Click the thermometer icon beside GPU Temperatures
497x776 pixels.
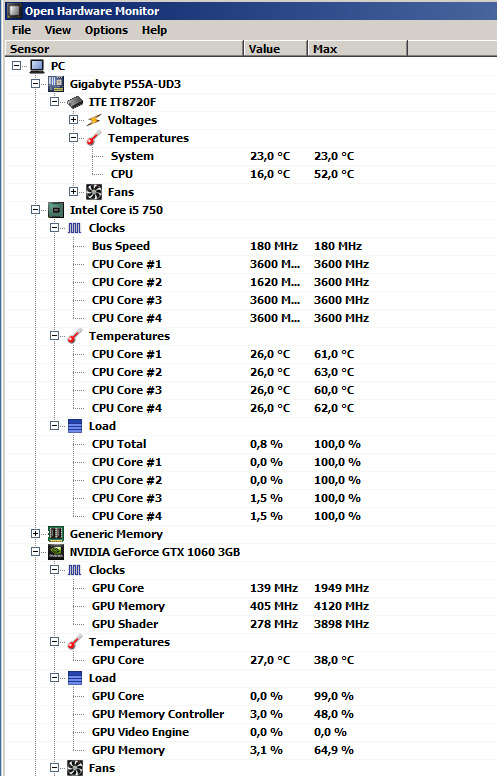(x=75, y=642)
